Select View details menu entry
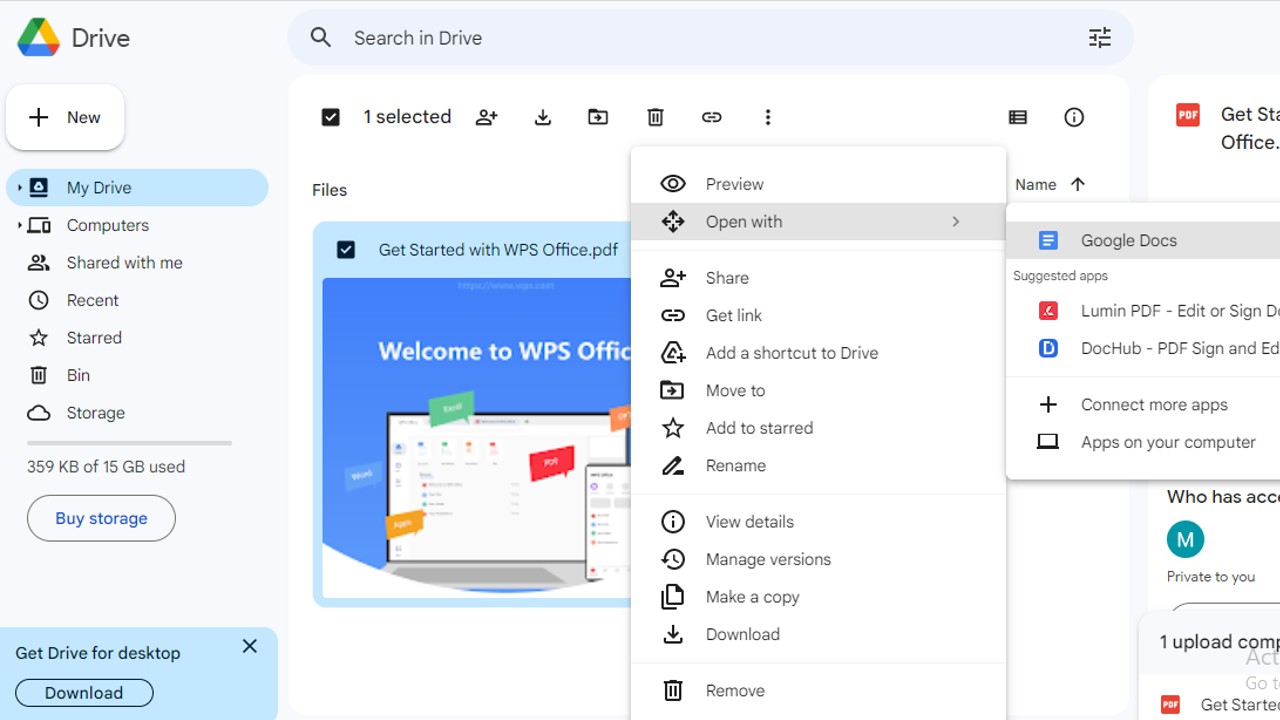 818,522
